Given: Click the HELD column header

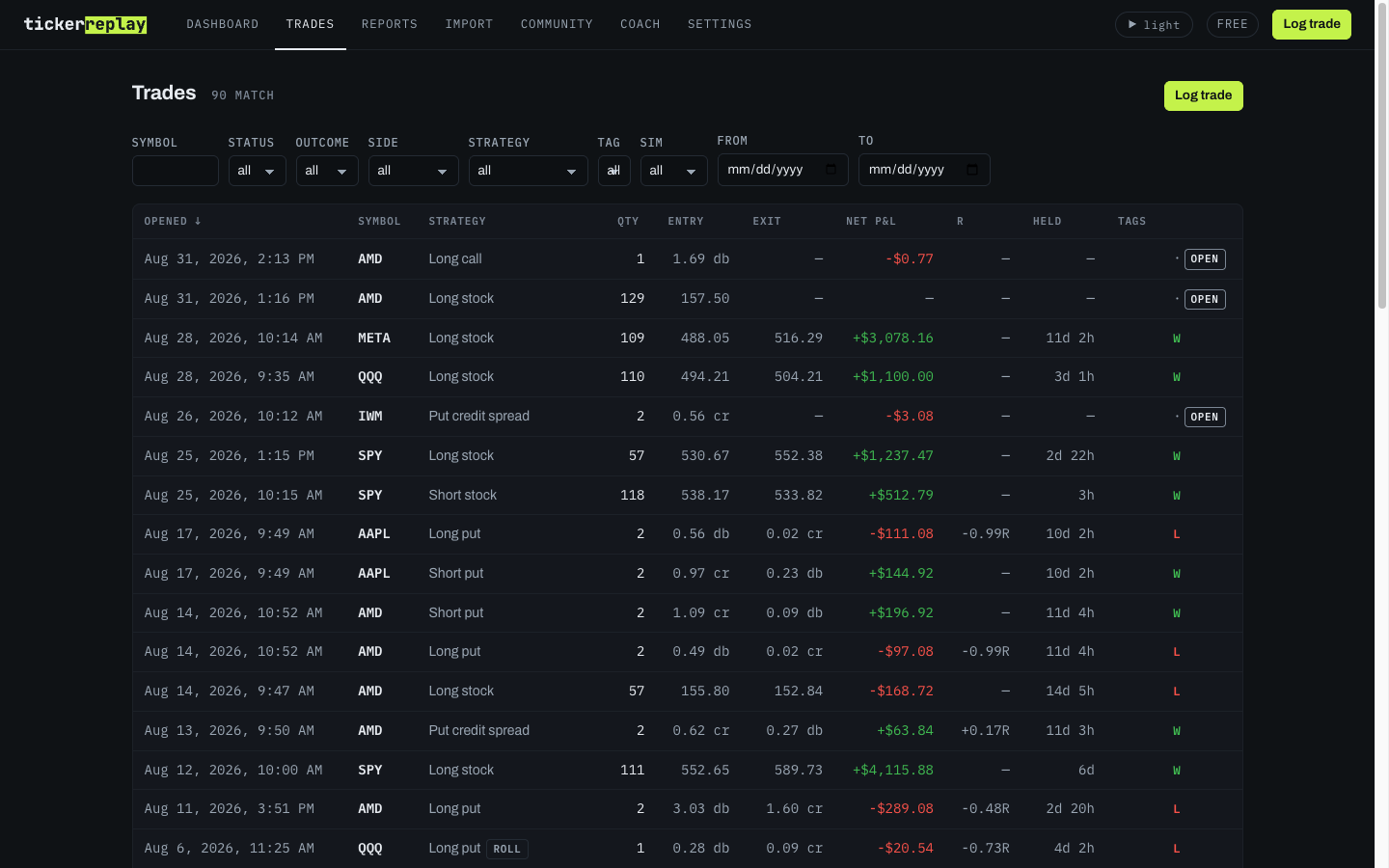Looking at the screenshot, I should click(x=1047, y=221).
